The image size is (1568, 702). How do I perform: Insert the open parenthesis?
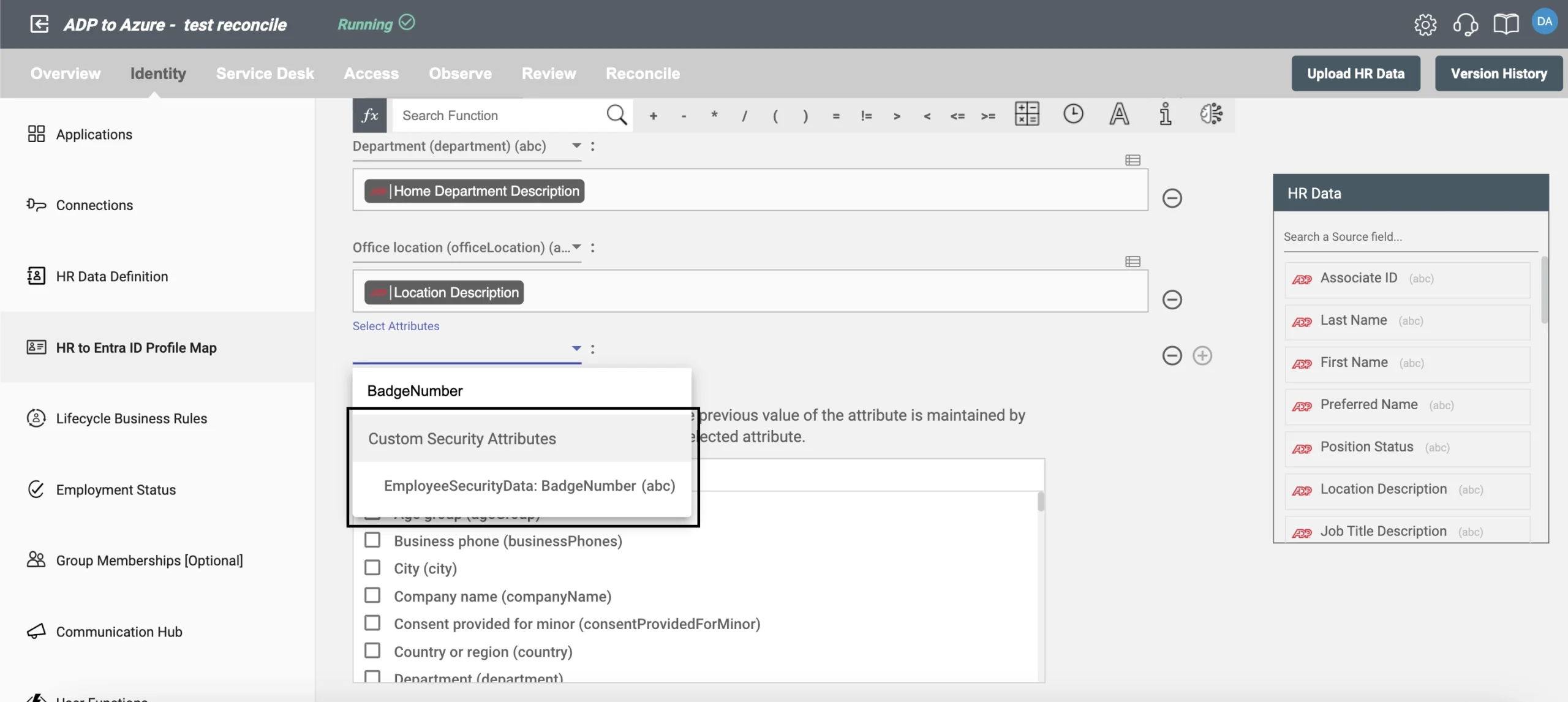click(775, 116)
